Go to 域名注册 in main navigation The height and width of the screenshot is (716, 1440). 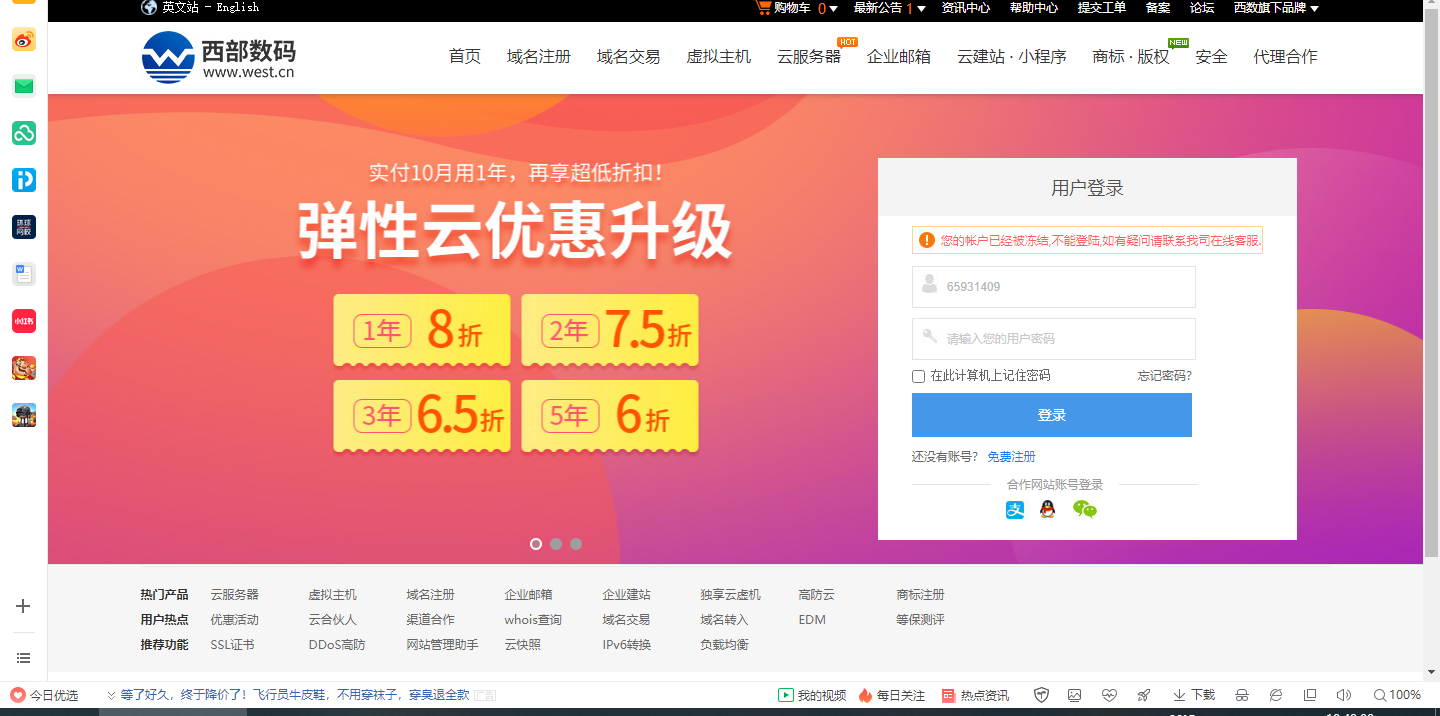(538, 57)
